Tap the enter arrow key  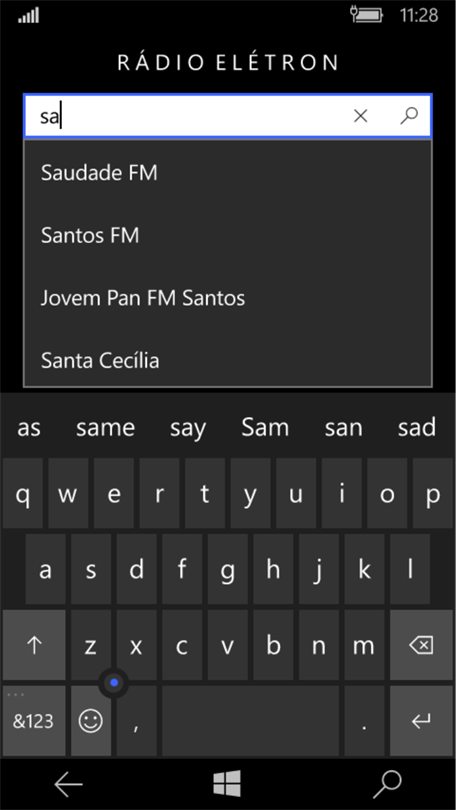421,720
